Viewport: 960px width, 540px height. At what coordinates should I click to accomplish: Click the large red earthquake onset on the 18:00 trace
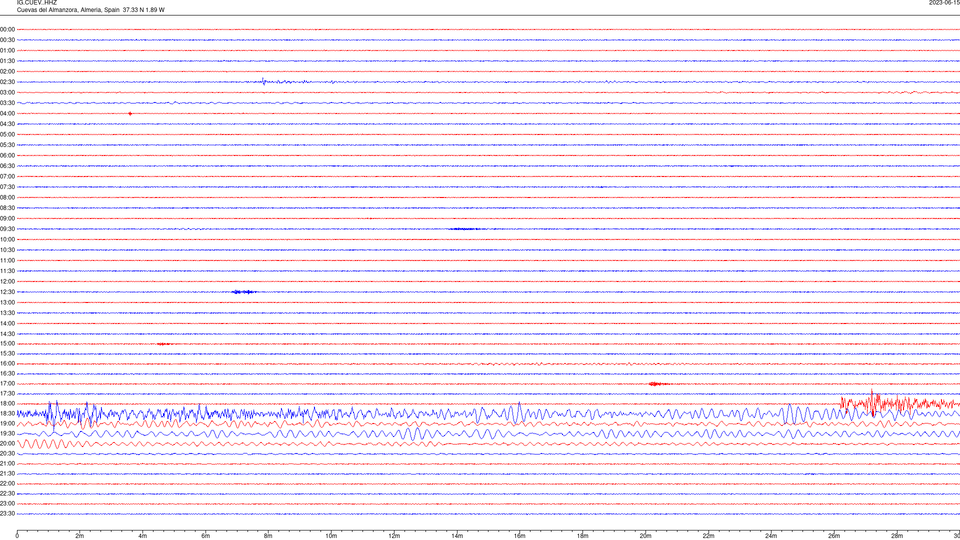click(x=872, y=403)
